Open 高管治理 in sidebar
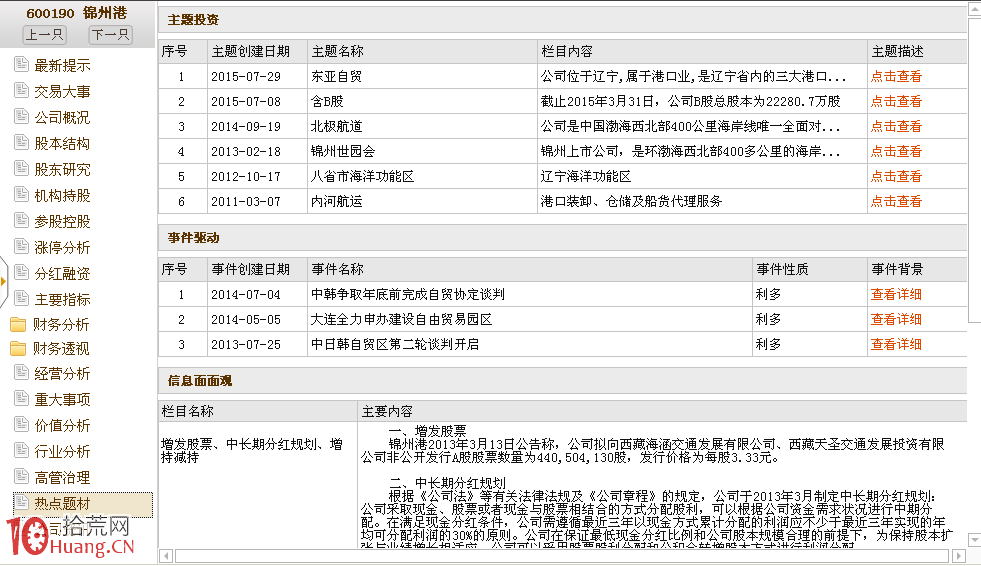981x566 pixels. click(62, 478)
